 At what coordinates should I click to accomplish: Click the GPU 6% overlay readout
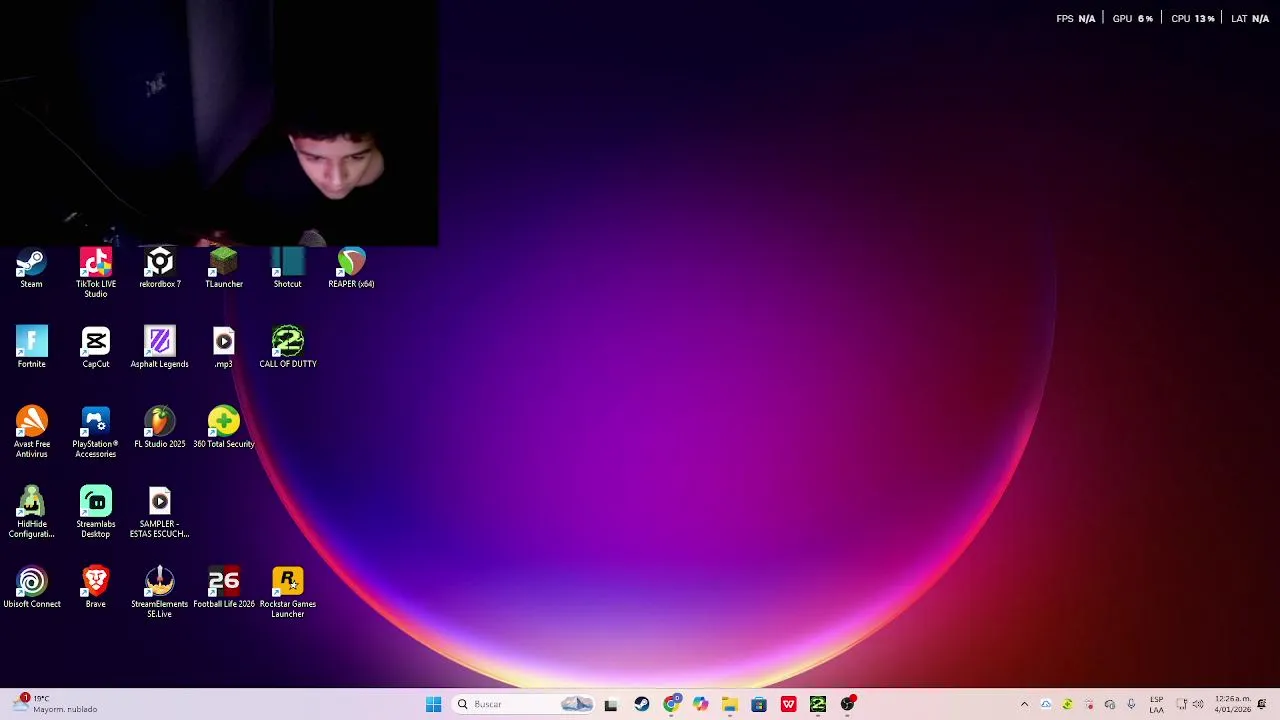pyautogui.click(x=1132, y=18)
